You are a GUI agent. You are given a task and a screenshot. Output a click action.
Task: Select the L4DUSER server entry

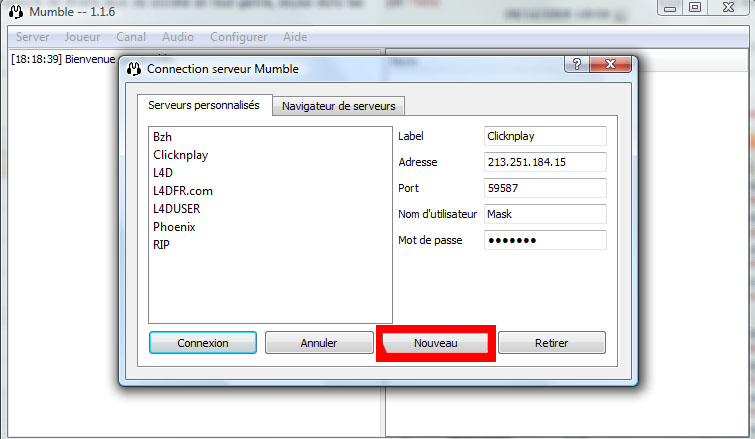pos(270,209)
